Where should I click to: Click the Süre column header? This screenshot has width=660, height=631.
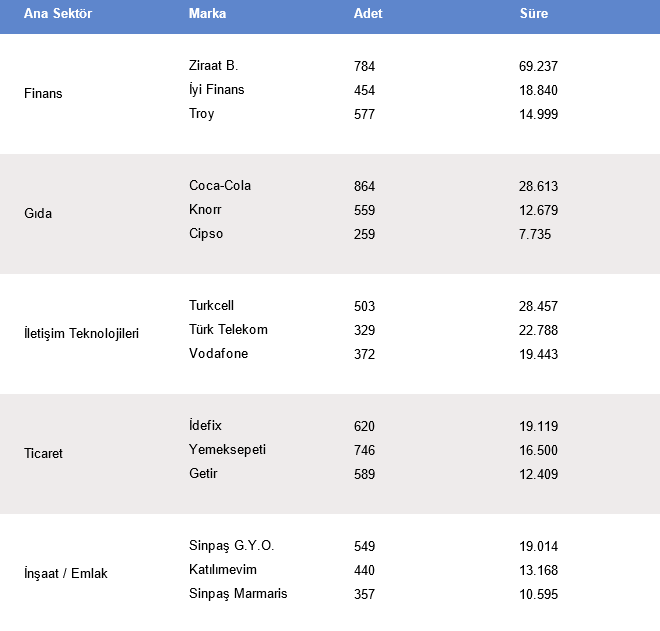[534, 14]
